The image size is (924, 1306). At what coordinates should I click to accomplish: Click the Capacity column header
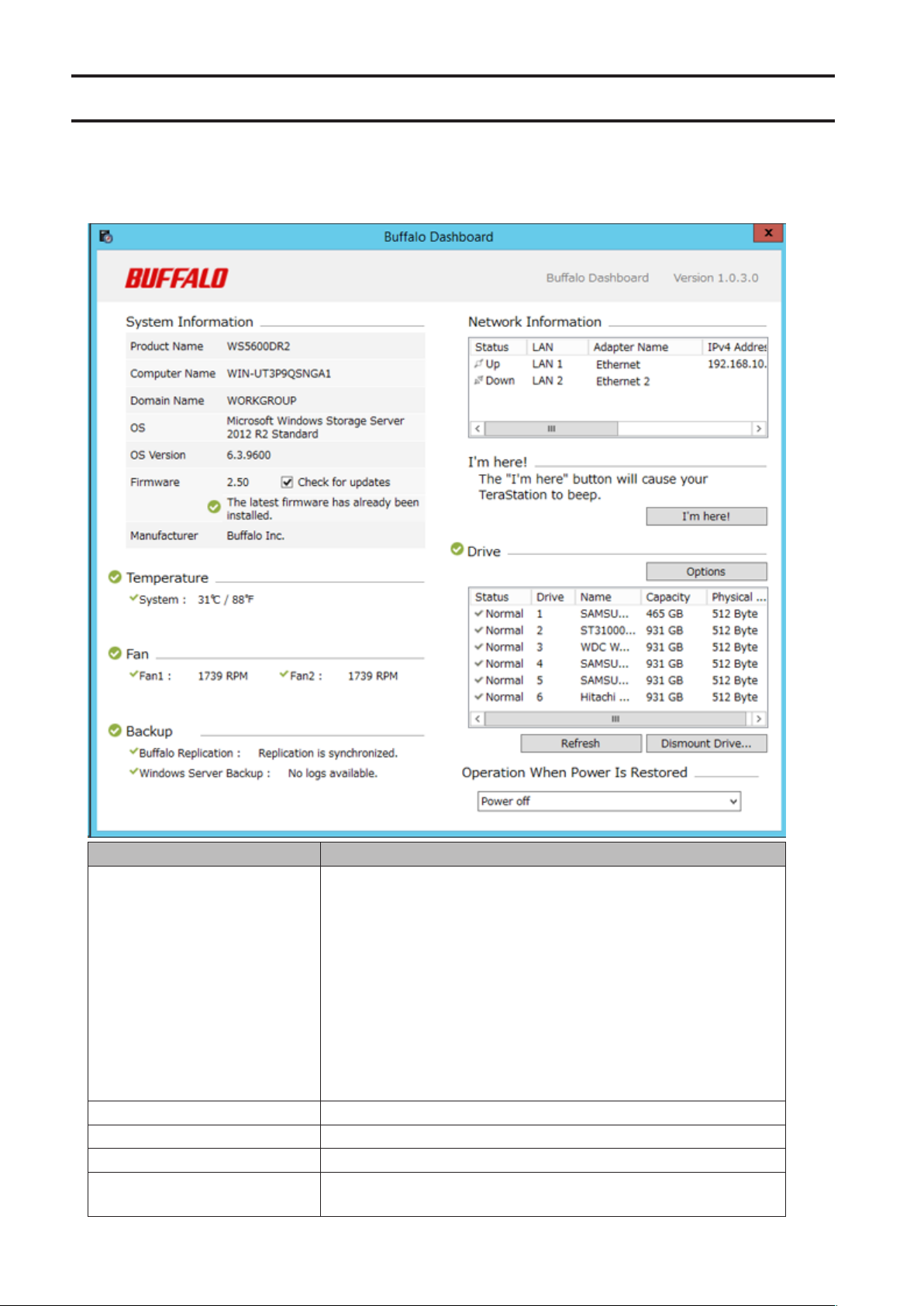tap(674, 597)
